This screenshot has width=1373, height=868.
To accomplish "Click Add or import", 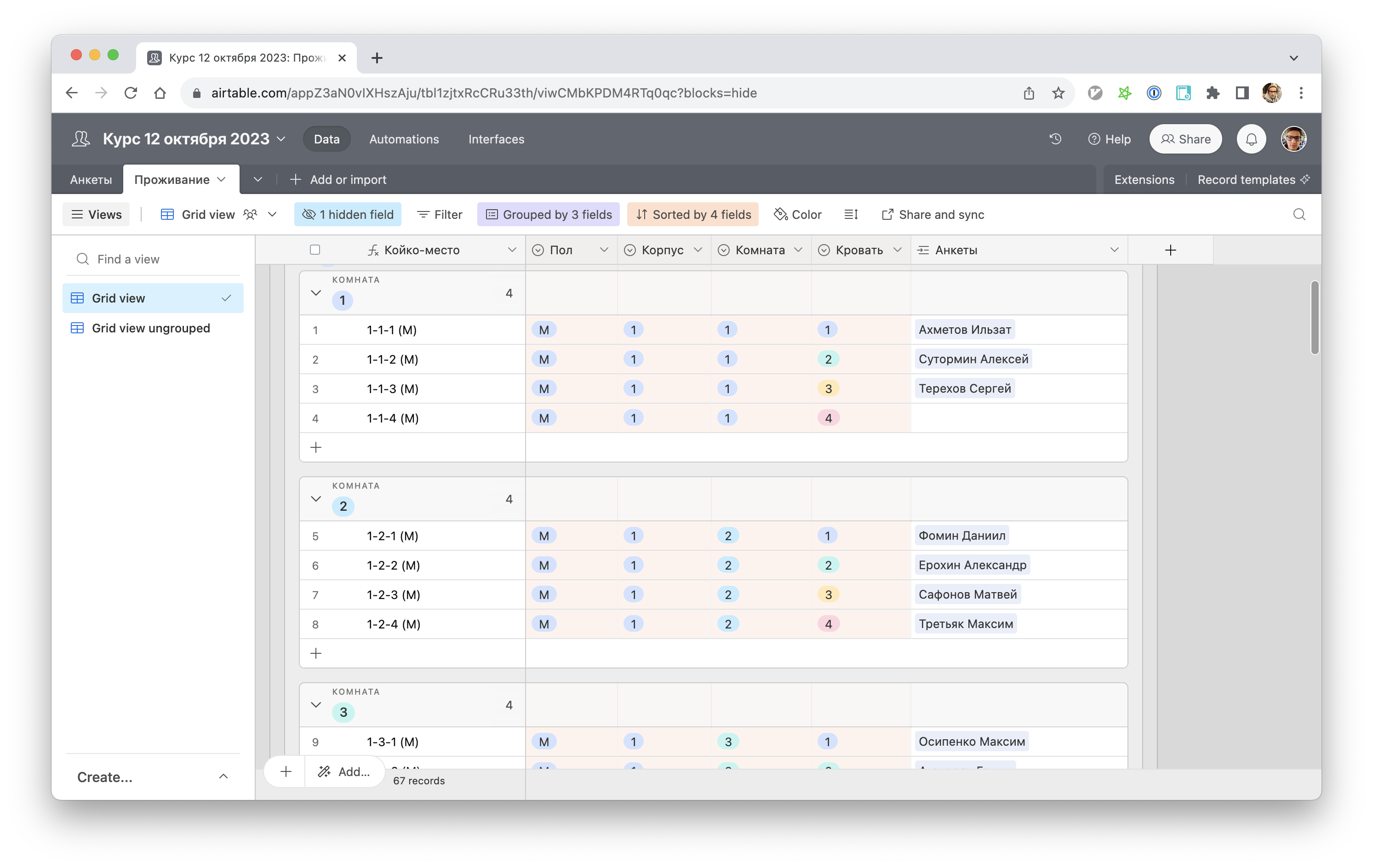I will (x=338, y=179).
